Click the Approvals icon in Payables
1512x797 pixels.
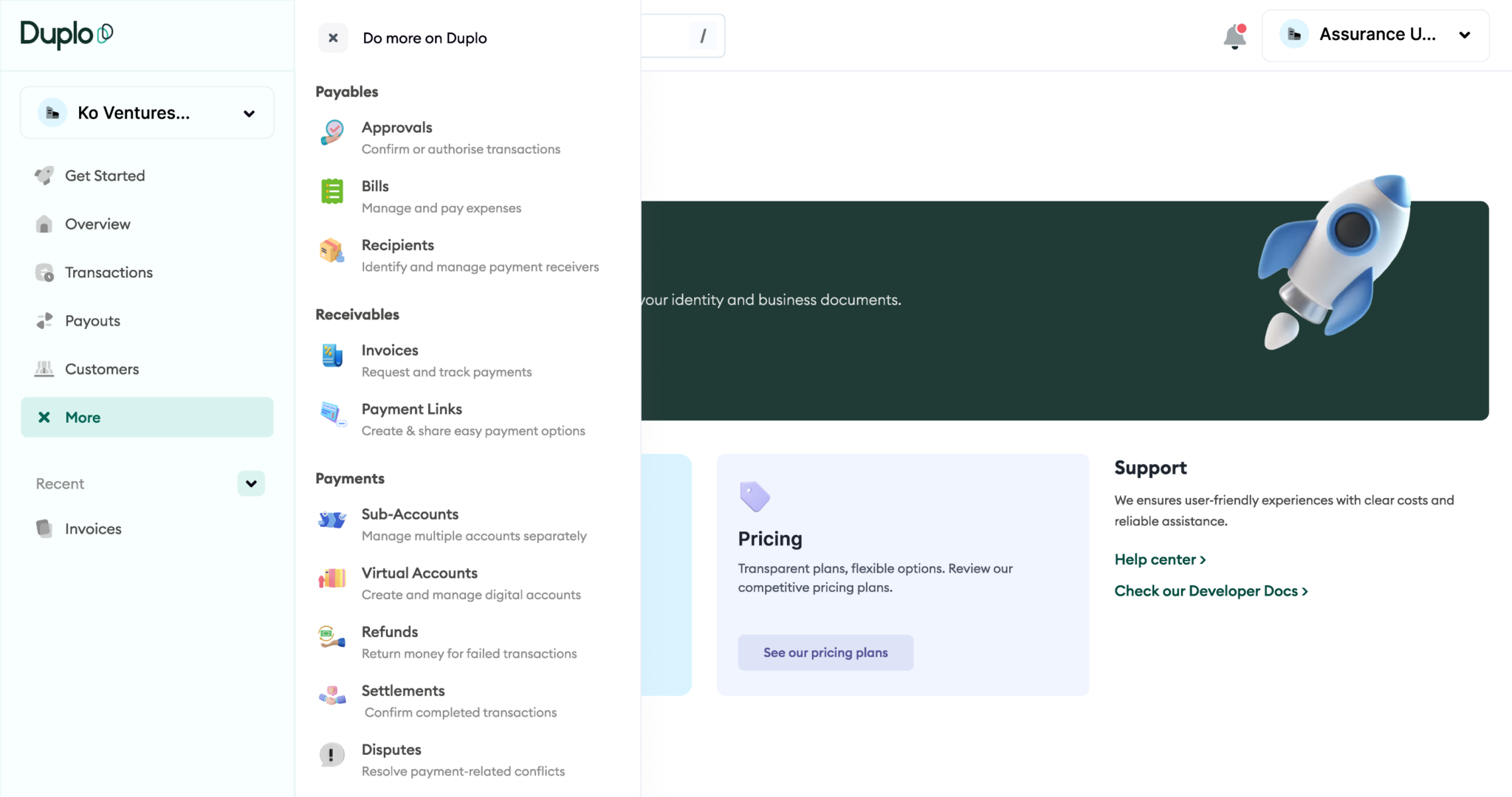(x=332, y=133)
